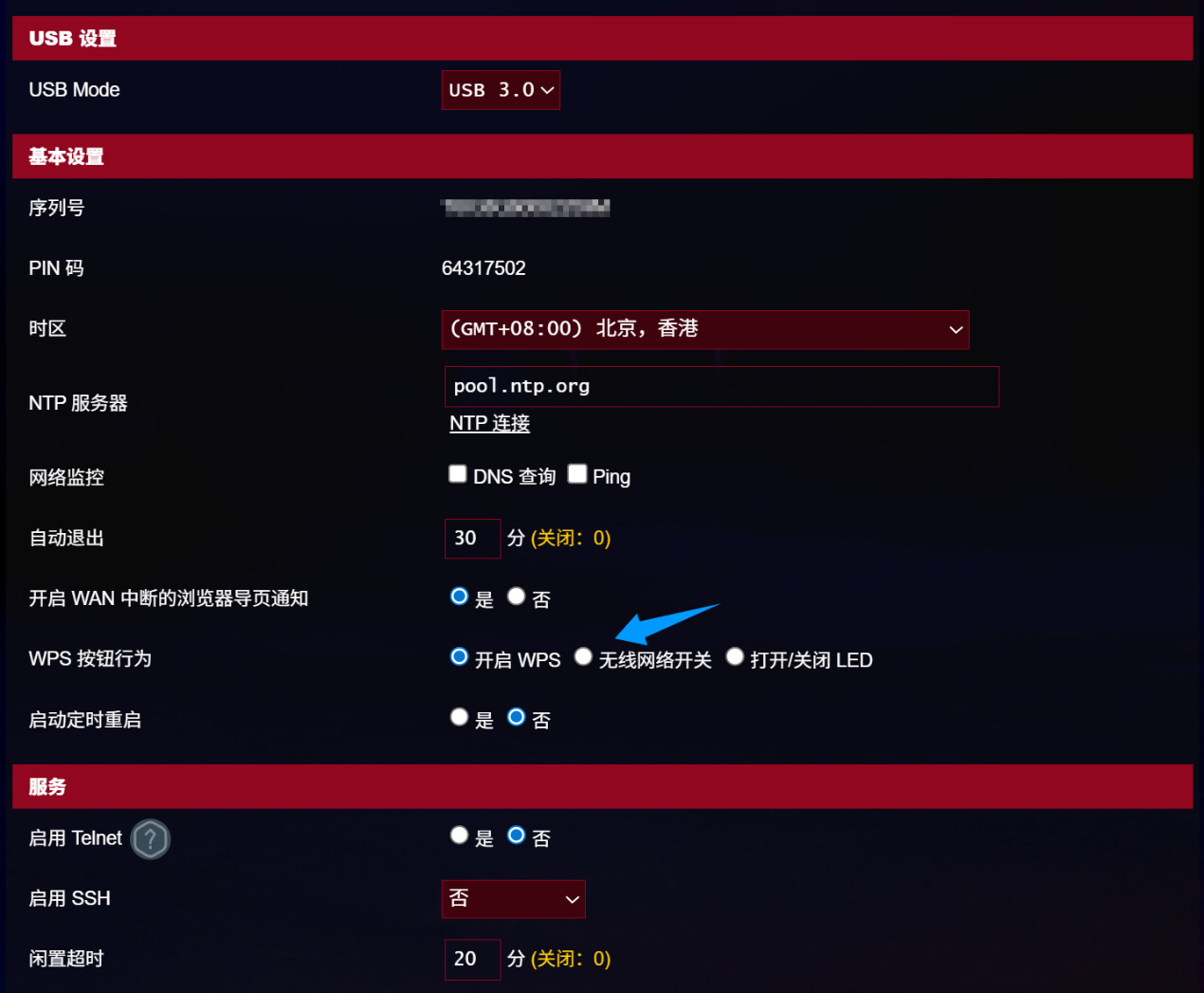Open the USB Mode dropdown
Screen dimensions: 1204x993
[x=501, y=90]
